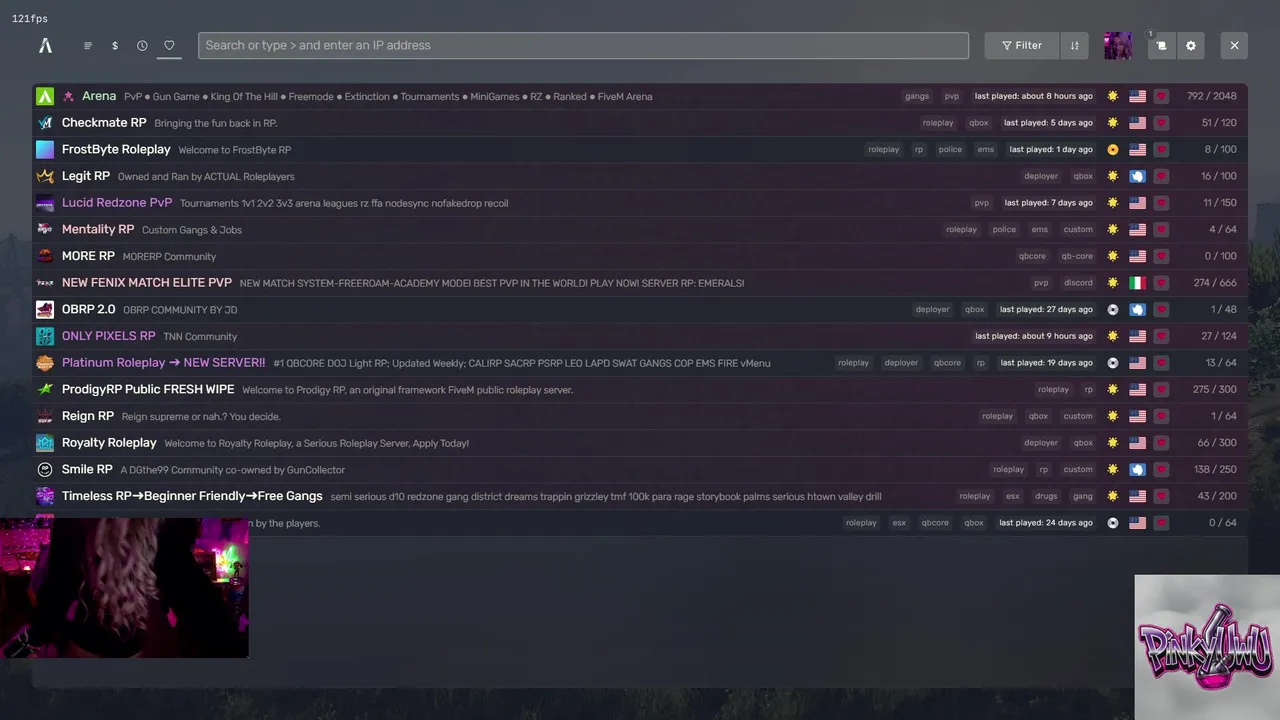The width and height of the screenshot is (1280, 720).
Task: Toggle the favorite heart for FrostByte Roleplay
Action: (1161, 150)
